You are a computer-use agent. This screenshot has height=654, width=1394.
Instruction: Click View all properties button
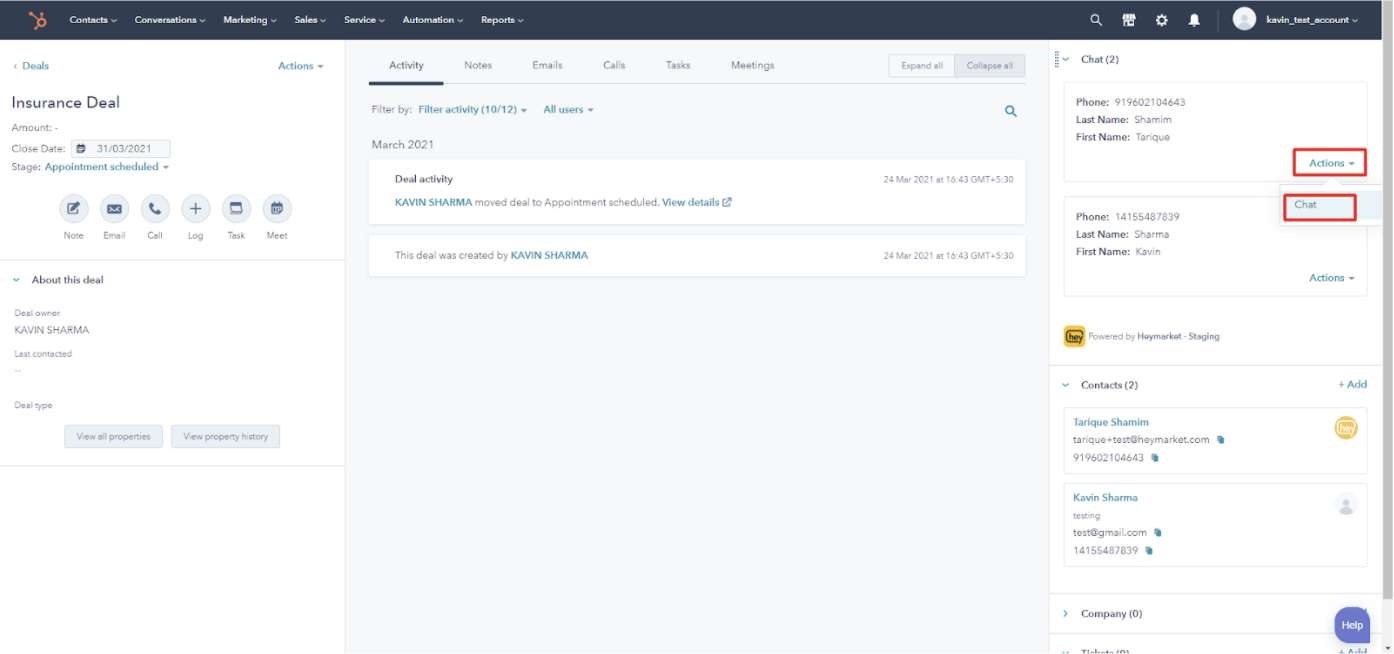(113, 437)
